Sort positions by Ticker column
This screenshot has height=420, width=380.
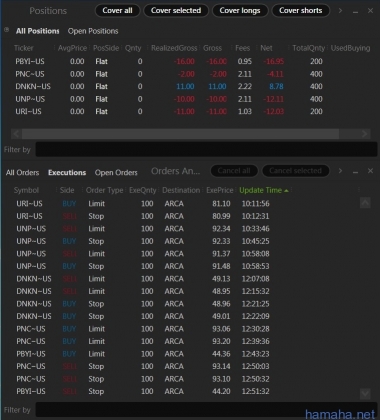point(24,48)
